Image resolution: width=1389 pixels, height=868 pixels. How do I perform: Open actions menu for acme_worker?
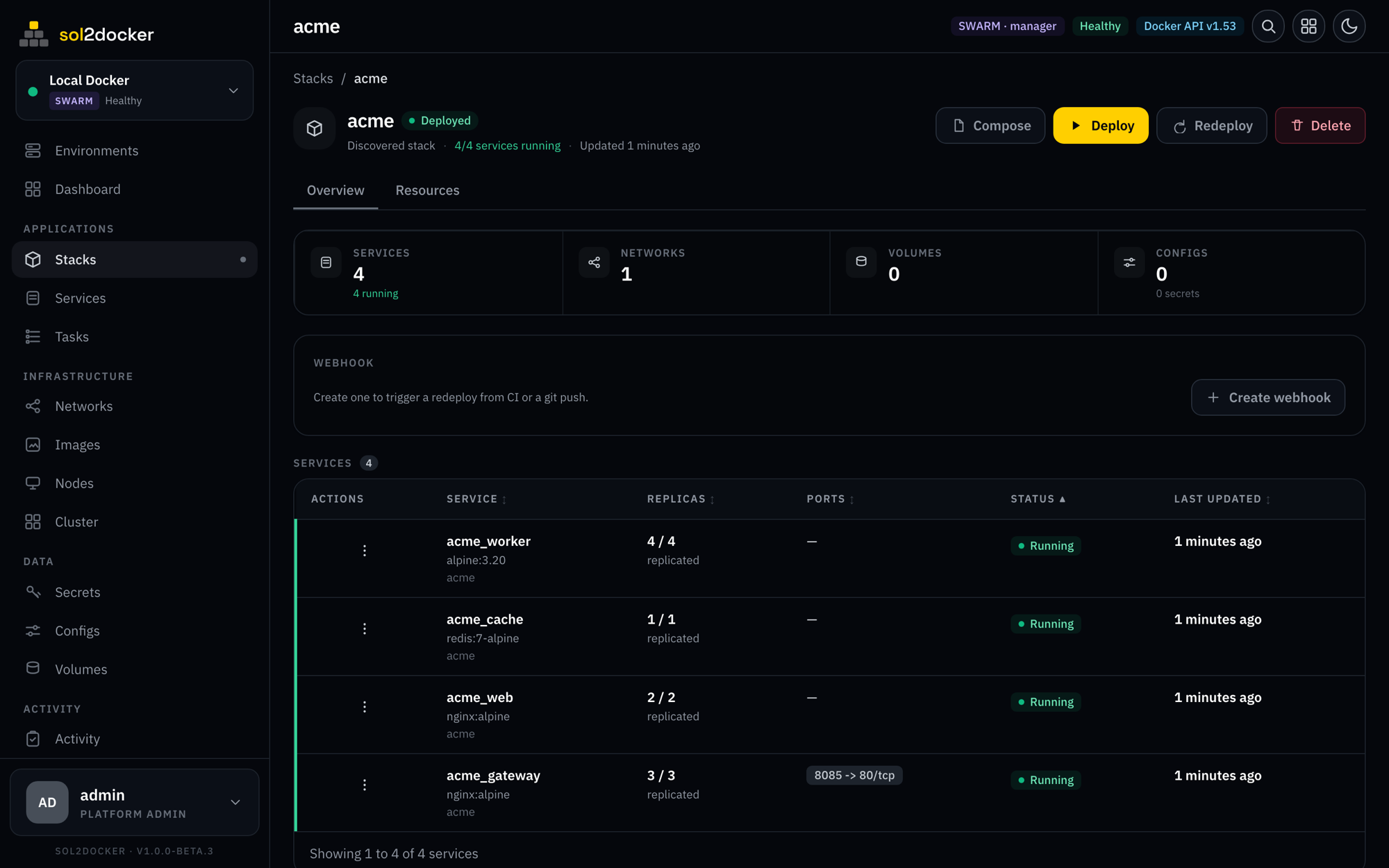tap(365, 551)
